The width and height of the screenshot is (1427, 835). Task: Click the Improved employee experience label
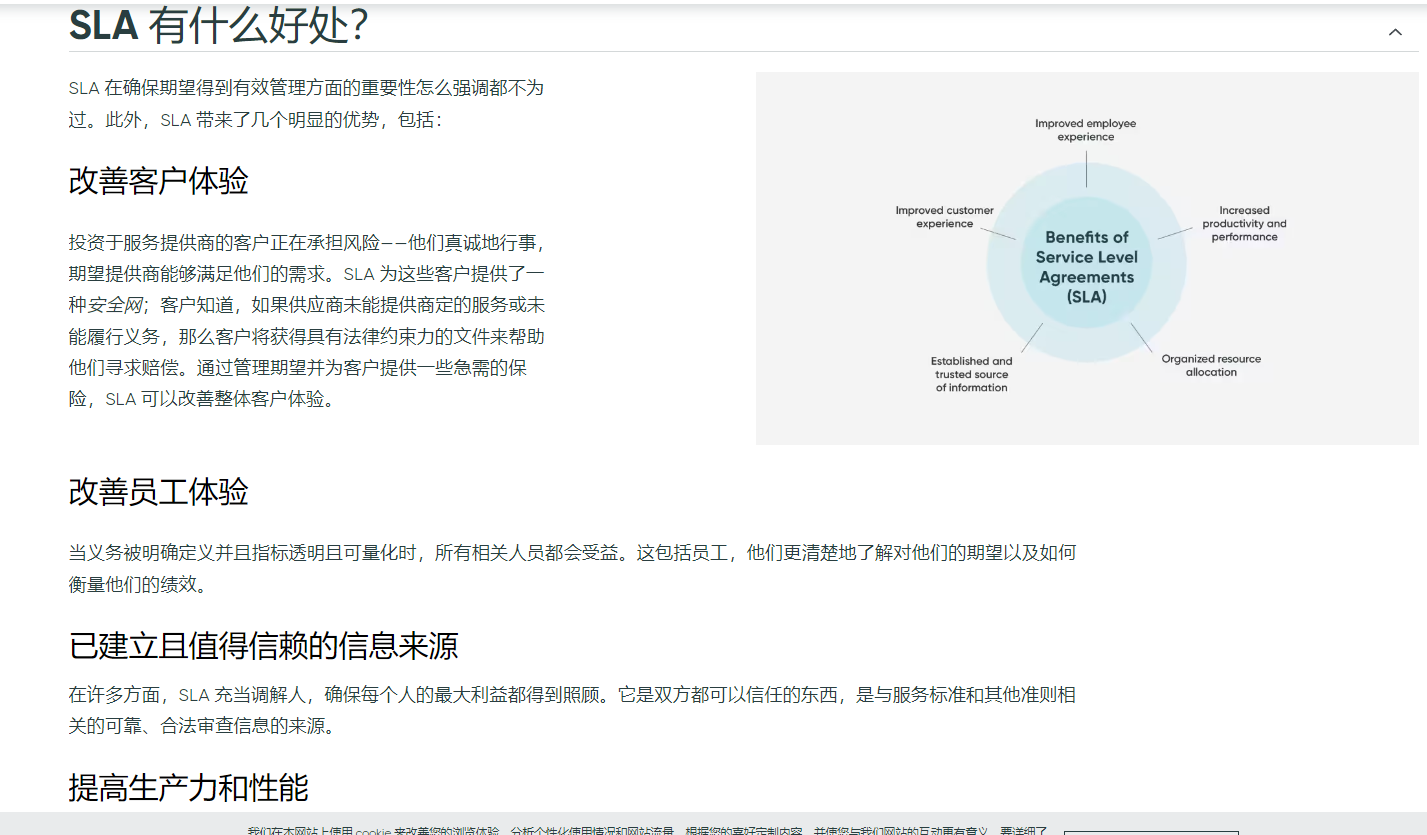coord(1085,130)
